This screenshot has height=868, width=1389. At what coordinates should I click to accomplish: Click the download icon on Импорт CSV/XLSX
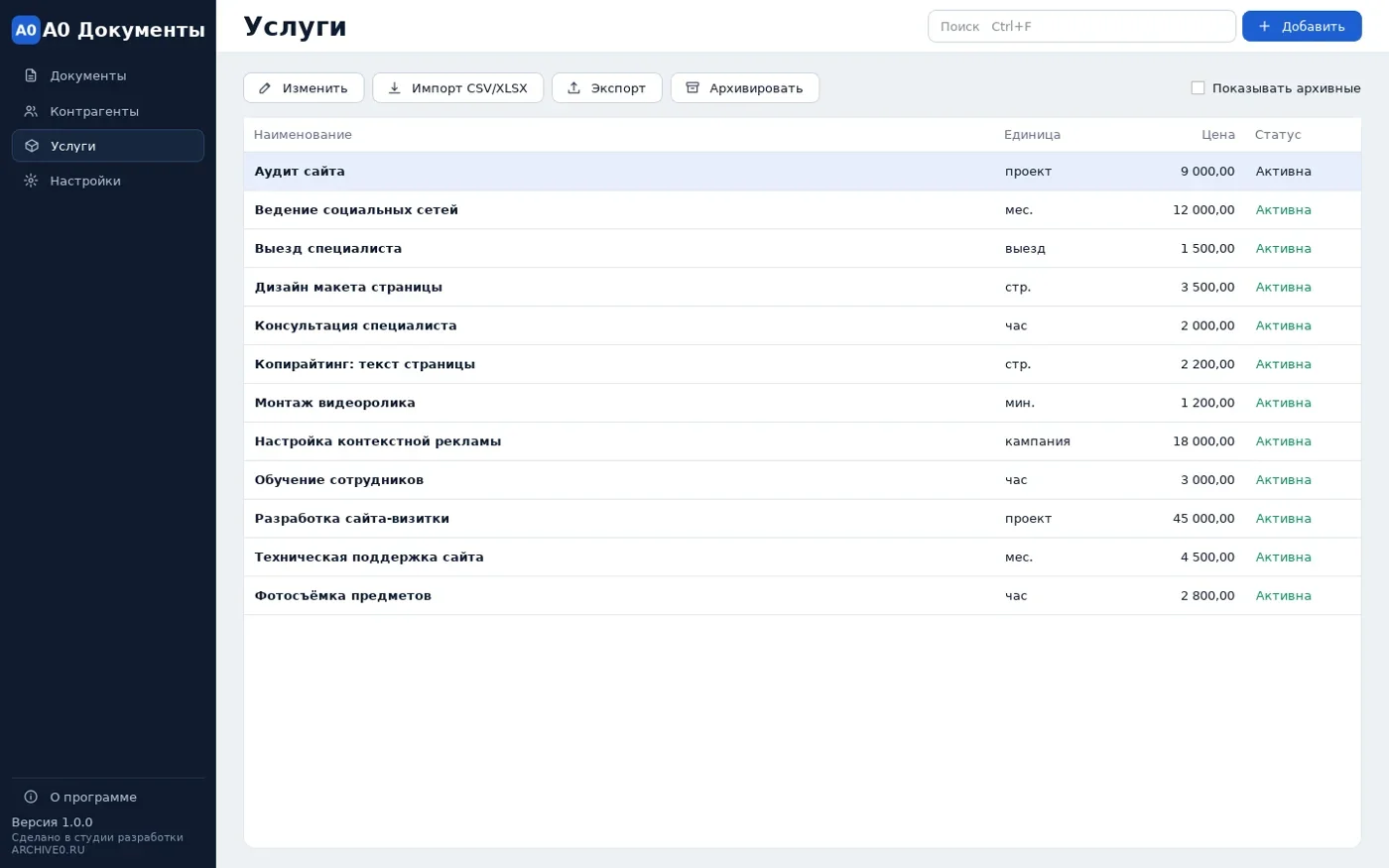coord(394,88)
